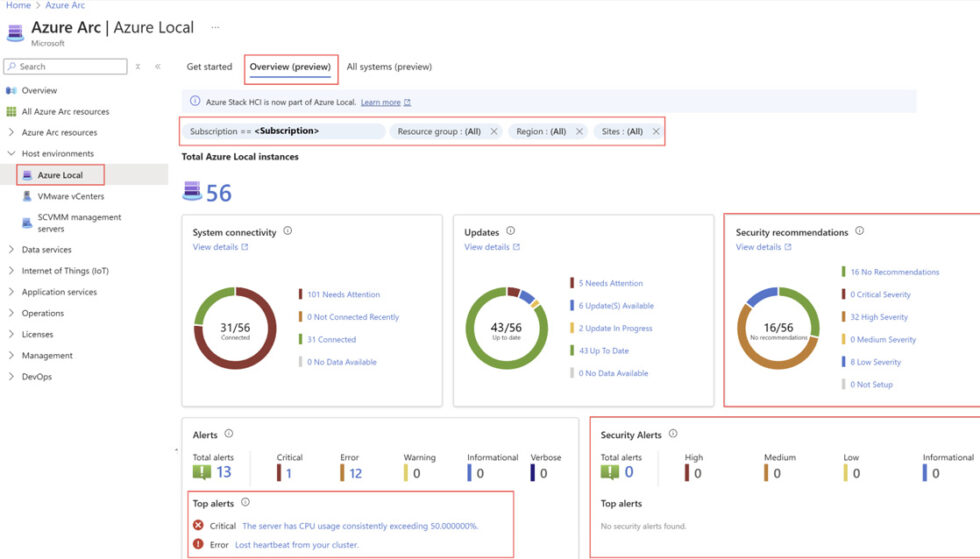Image resolution: width=980 pixels, height=559 pixels.
Task: Click 8 Low Severity
Action: tap(875, 362)
